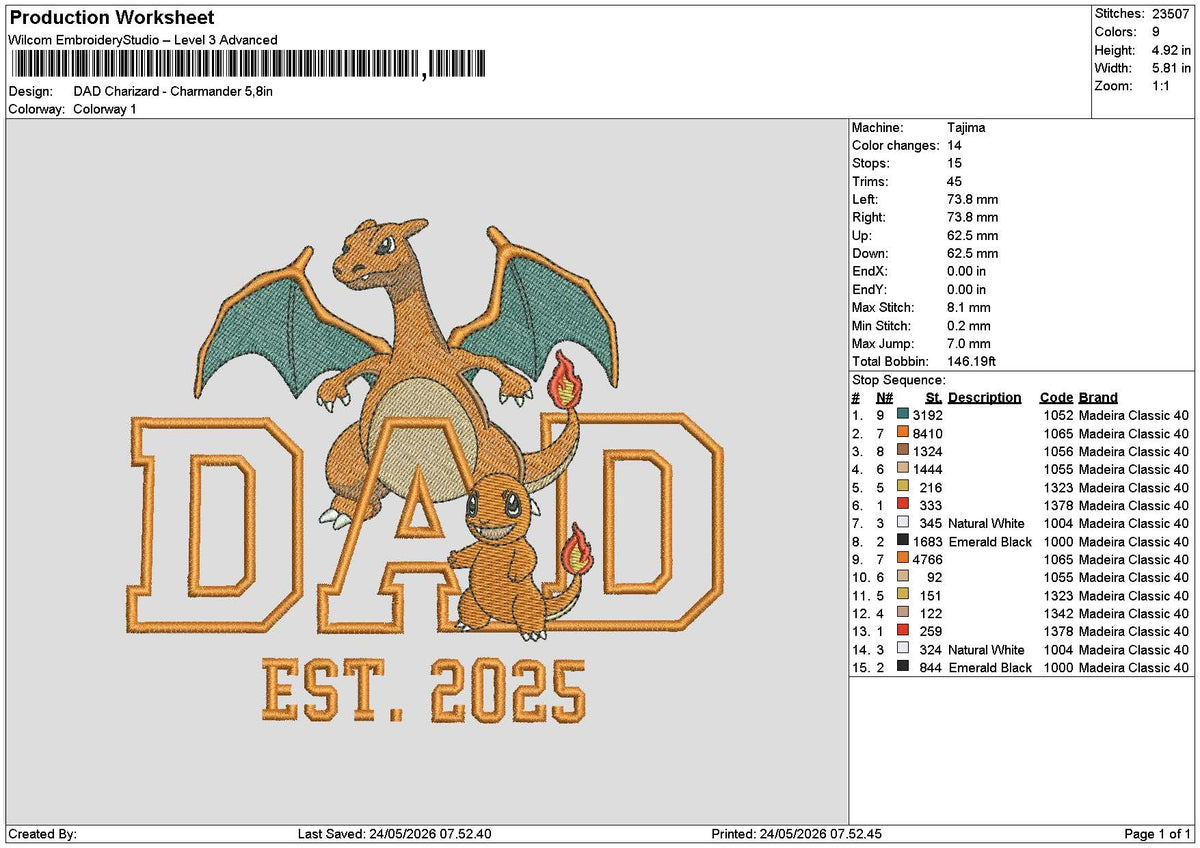Click the orange swatch beside 8410 stitches
Viewport: 1200px width, 848px height.
(903, 433)
